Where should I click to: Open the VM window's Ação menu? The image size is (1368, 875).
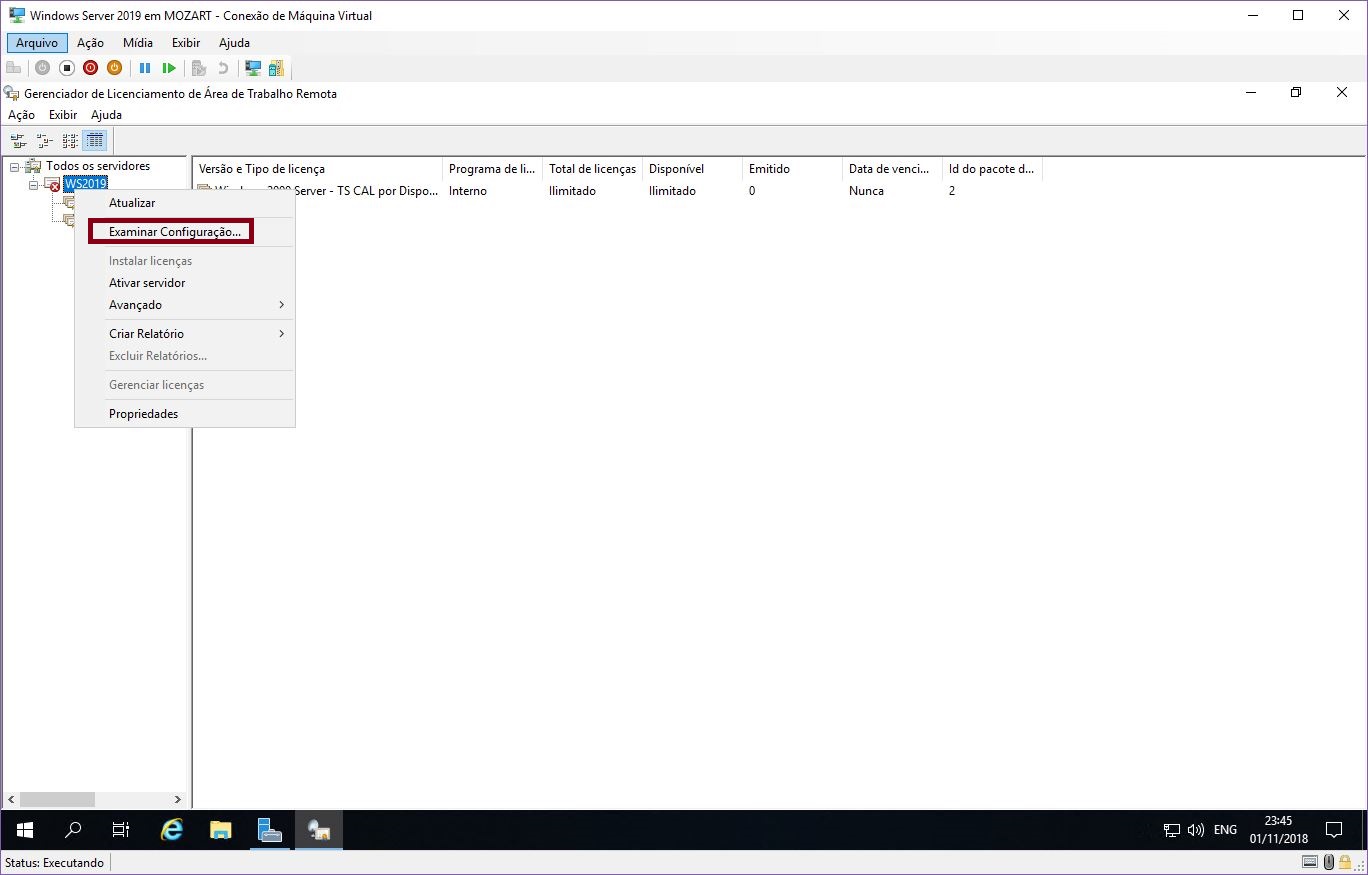click(x=90, y=43)
